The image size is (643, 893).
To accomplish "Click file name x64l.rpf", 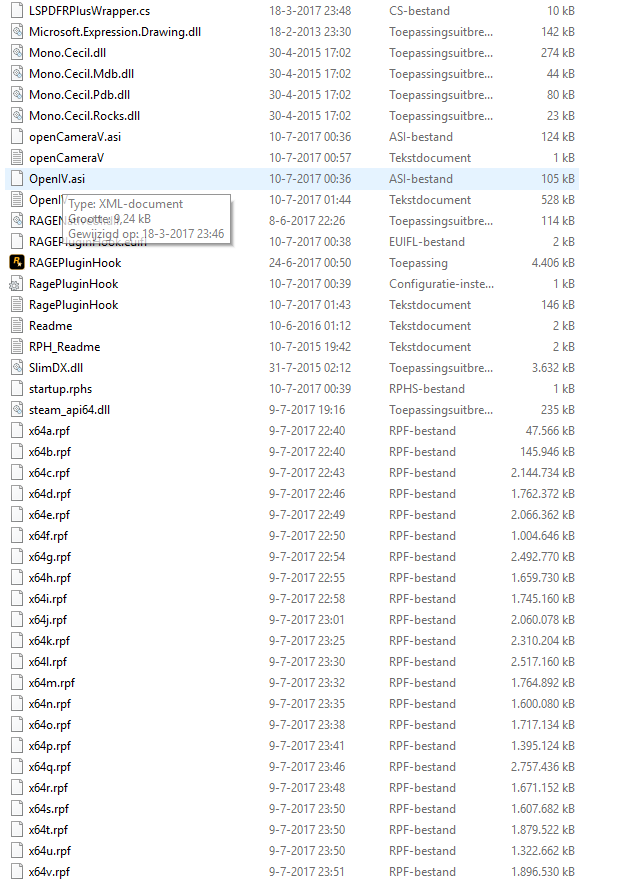I will (x=47, y=662).
